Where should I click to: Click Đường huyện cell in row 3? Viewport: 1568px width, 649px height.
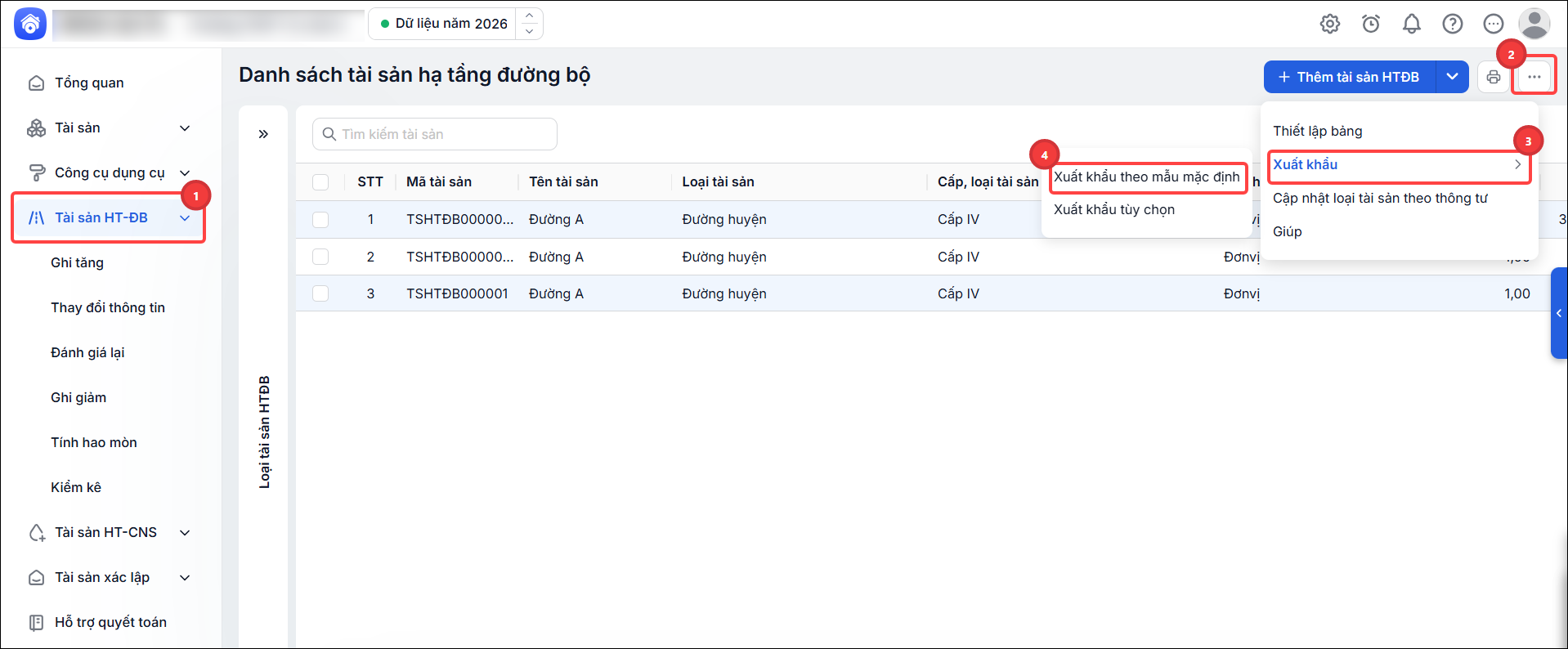click(724, 293)
